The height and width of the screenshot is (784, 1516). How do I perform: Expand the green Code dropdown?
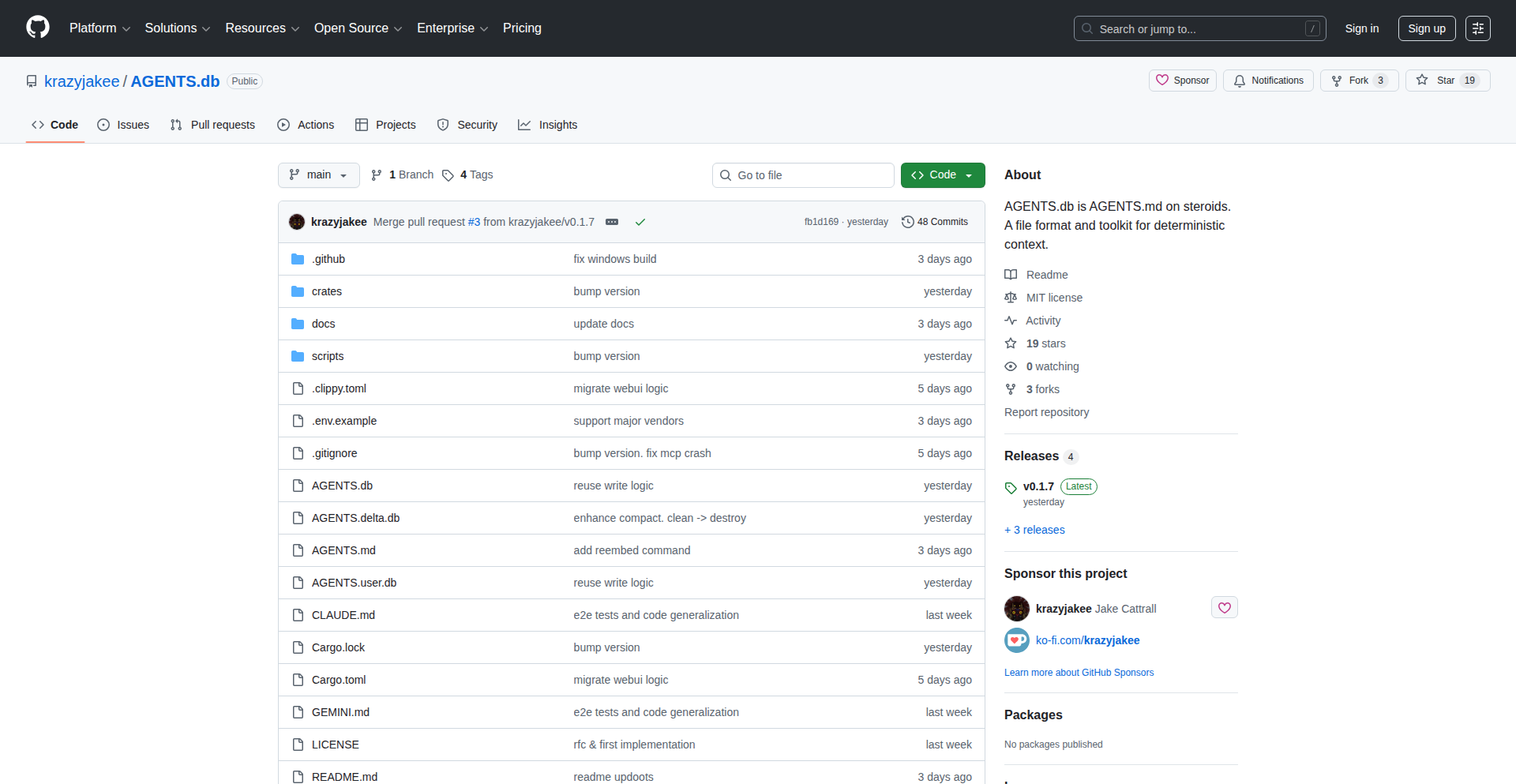pos(942,175)
